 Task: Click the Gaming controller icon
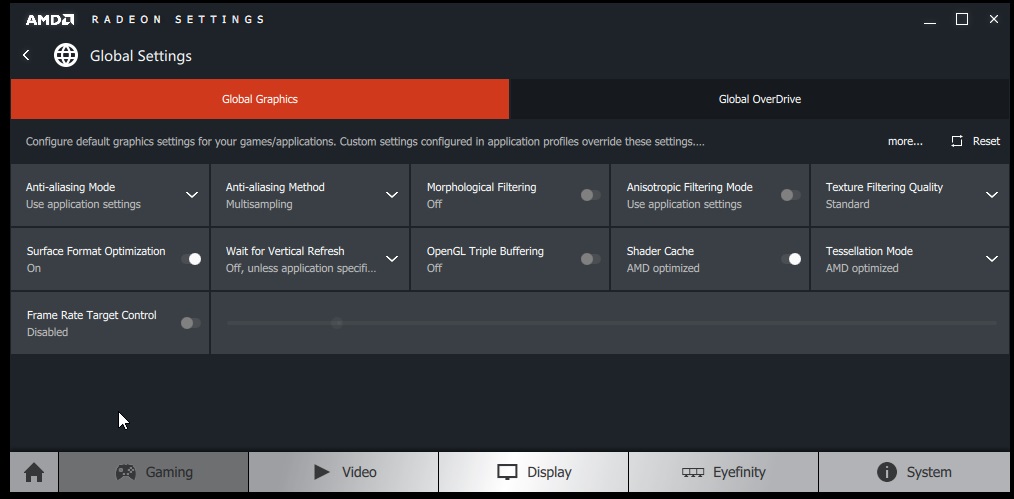125,472
